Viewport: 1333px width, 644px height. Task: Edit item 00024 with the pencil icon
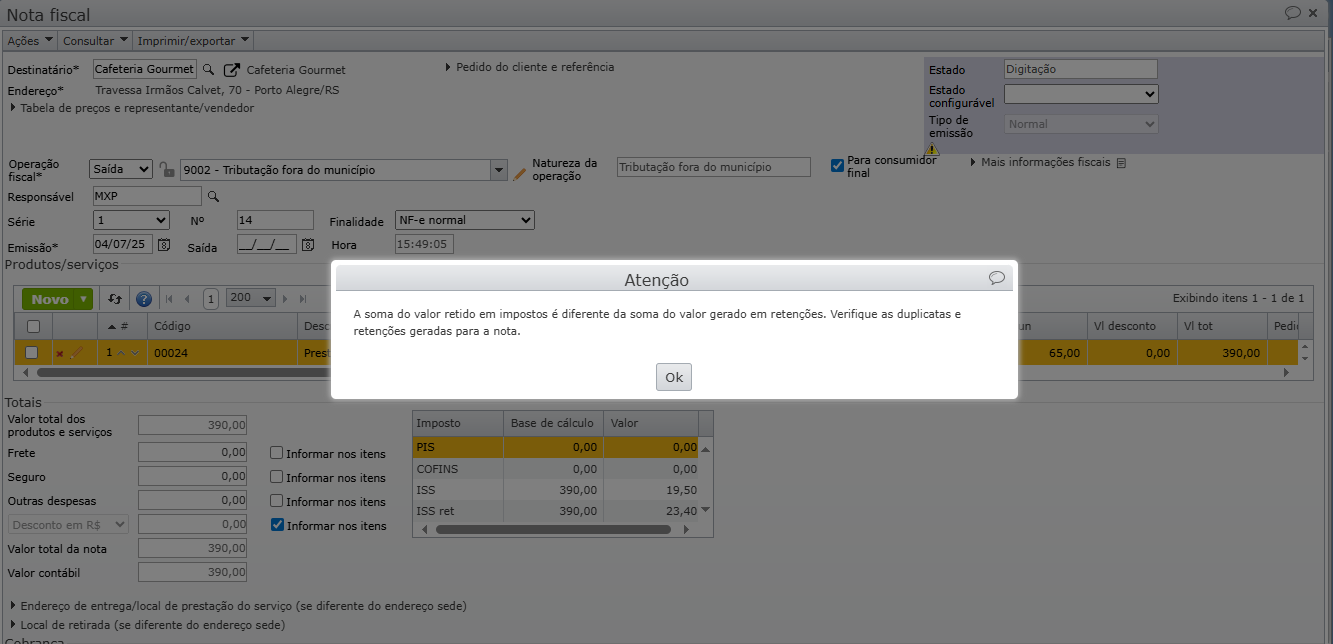(76, 353)
